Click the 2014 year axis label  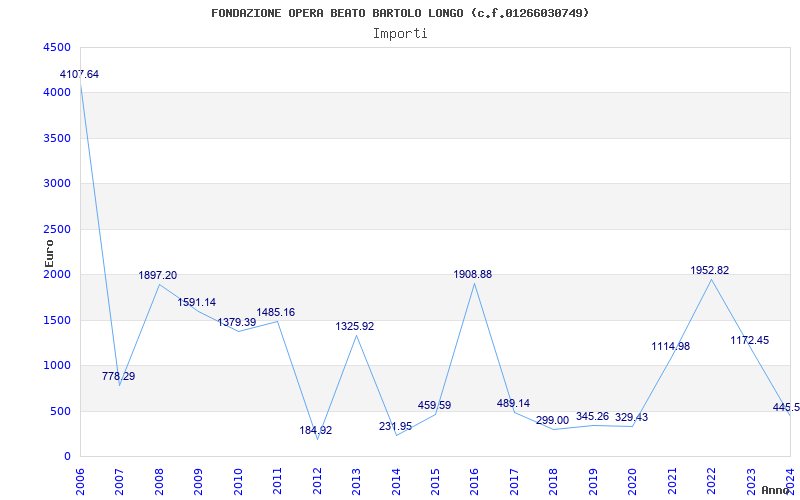pyautogui.click(x=395, y=481)
